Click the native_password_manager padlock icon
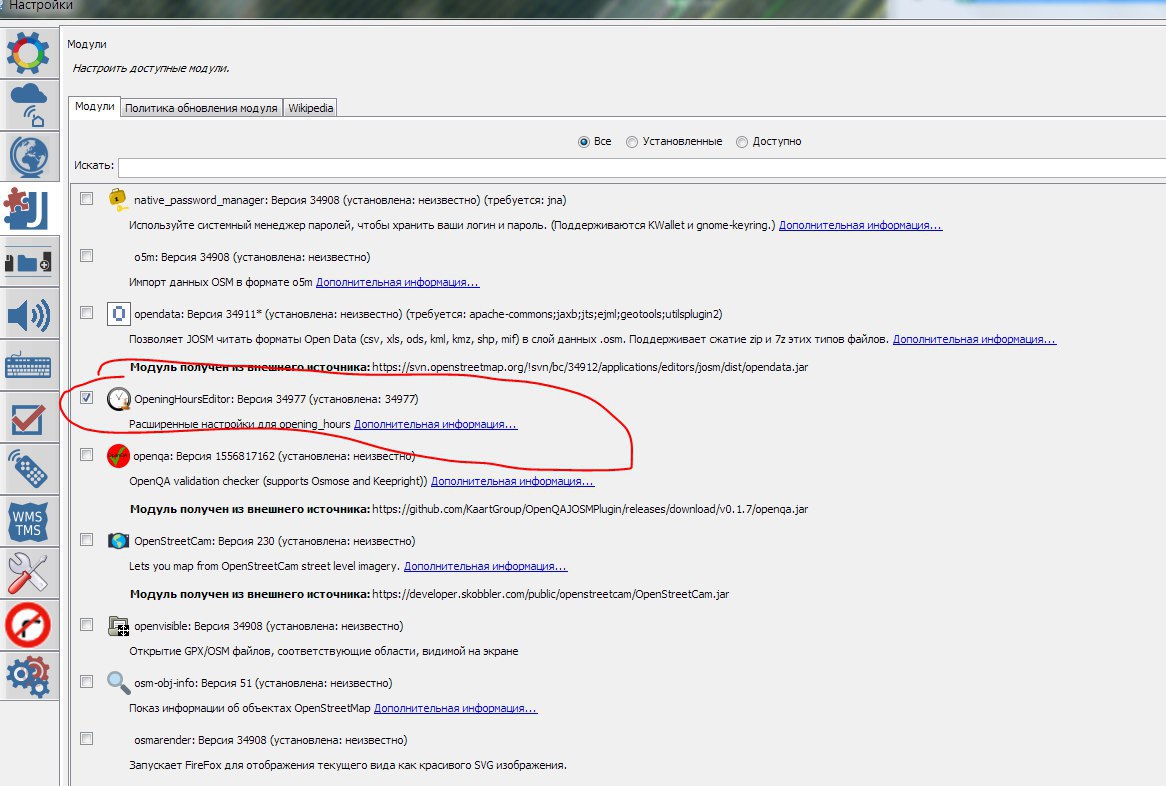 [x=117, y=199]
